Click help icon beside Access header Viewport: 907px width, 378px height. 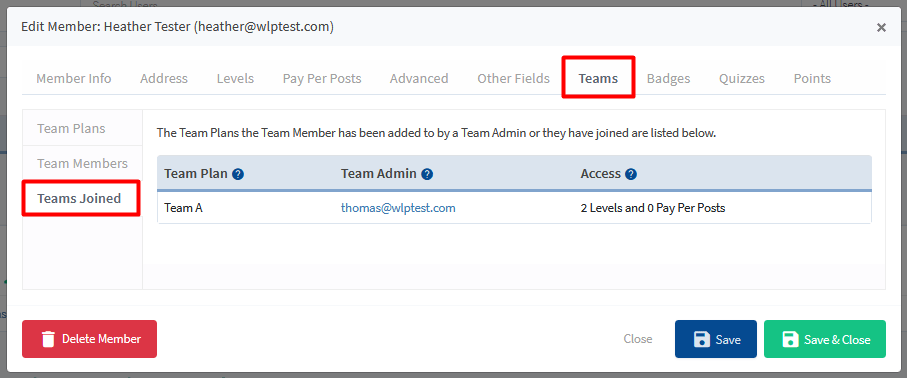(x=631, y=174)
